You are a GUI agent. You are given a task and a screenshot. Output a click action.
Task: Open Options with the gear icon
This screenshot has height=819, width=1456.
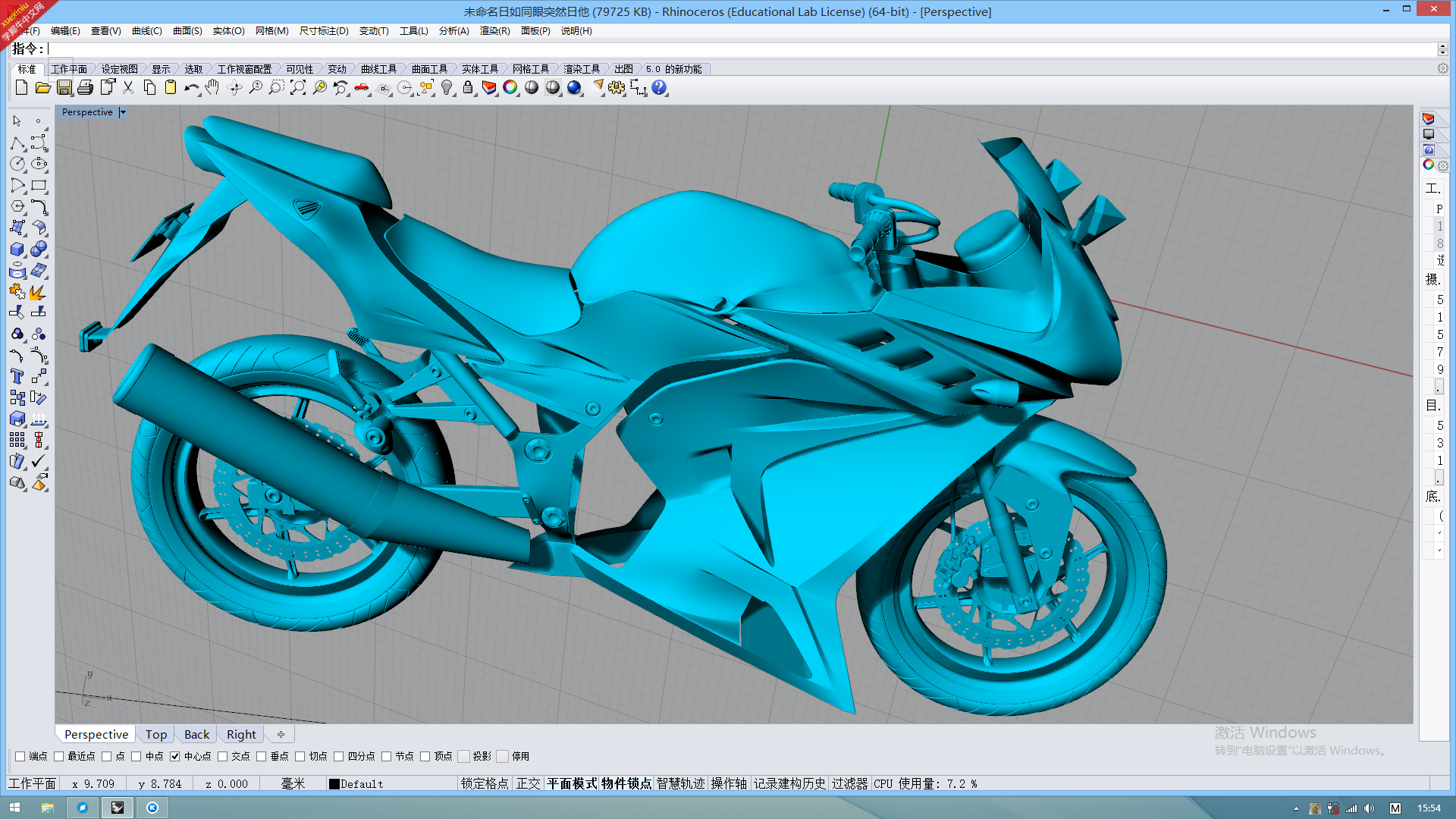[617, 88]
